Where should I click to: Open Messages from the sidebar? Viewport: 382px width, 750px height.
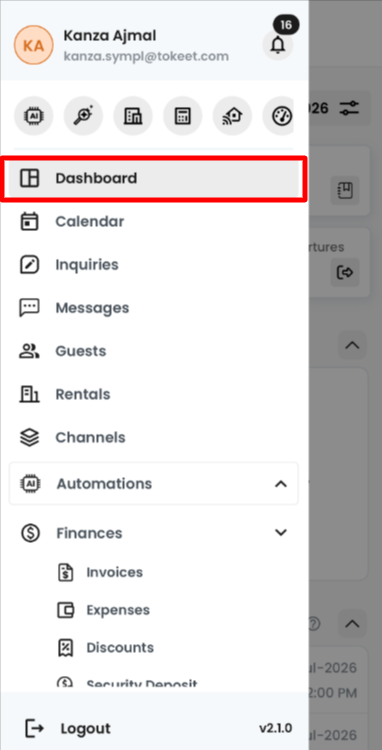click(154, 308)
